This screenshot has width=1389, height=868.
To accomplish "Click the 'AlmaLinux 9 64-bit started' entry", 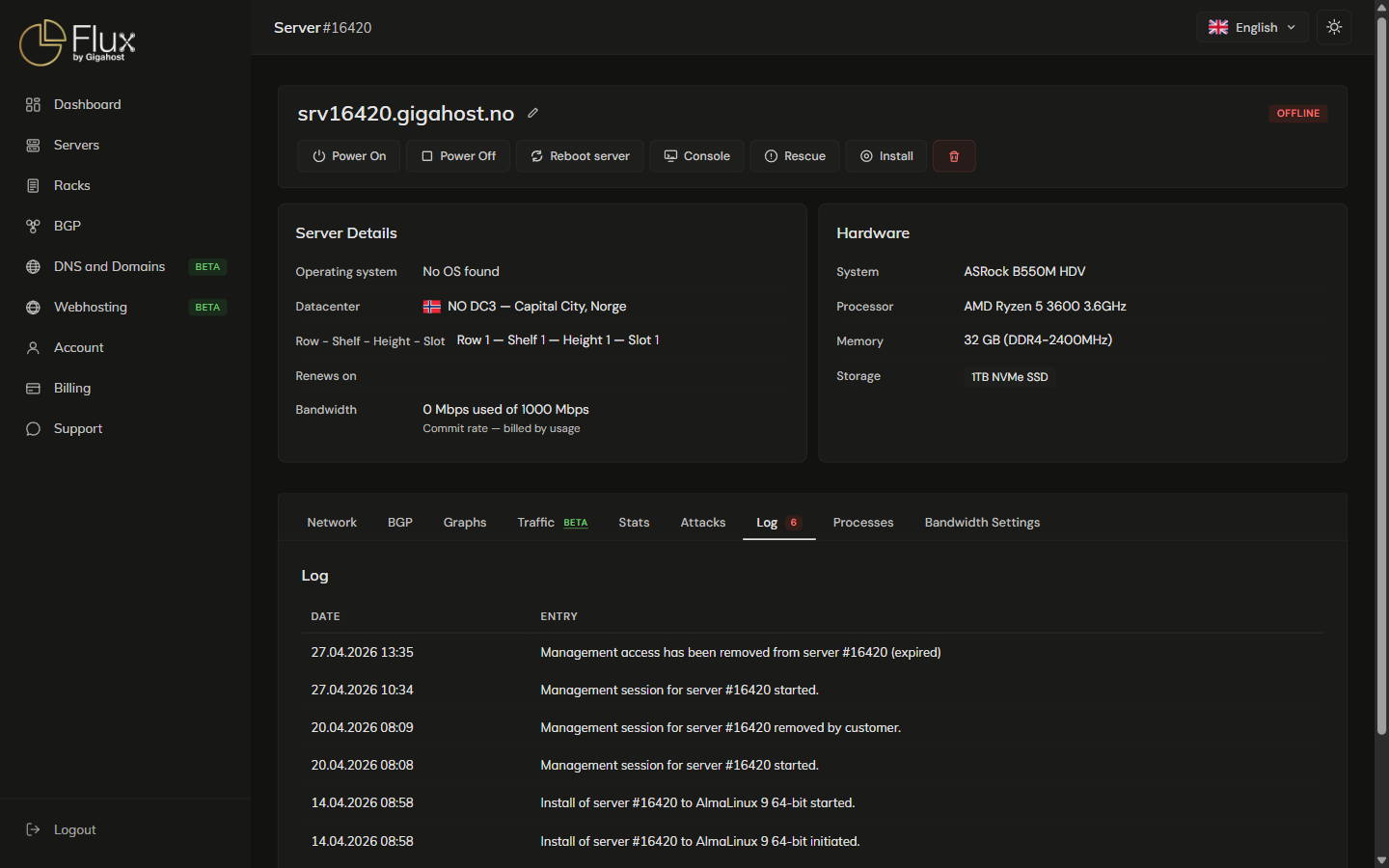I will [697, 803].
